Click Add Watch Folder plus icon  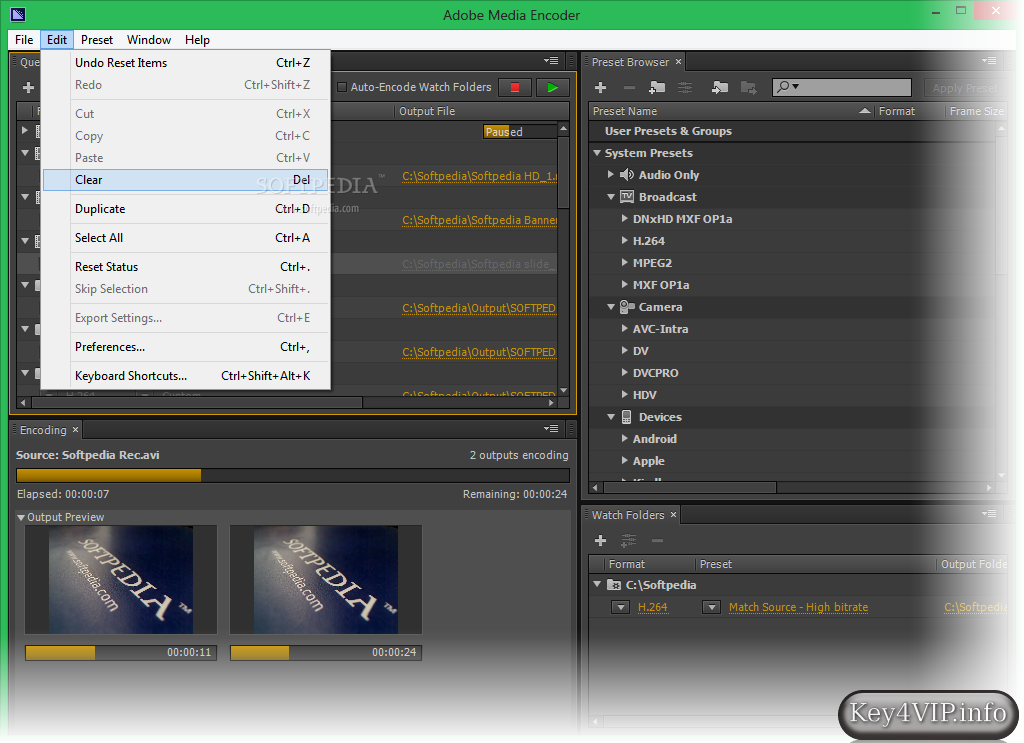601,541
